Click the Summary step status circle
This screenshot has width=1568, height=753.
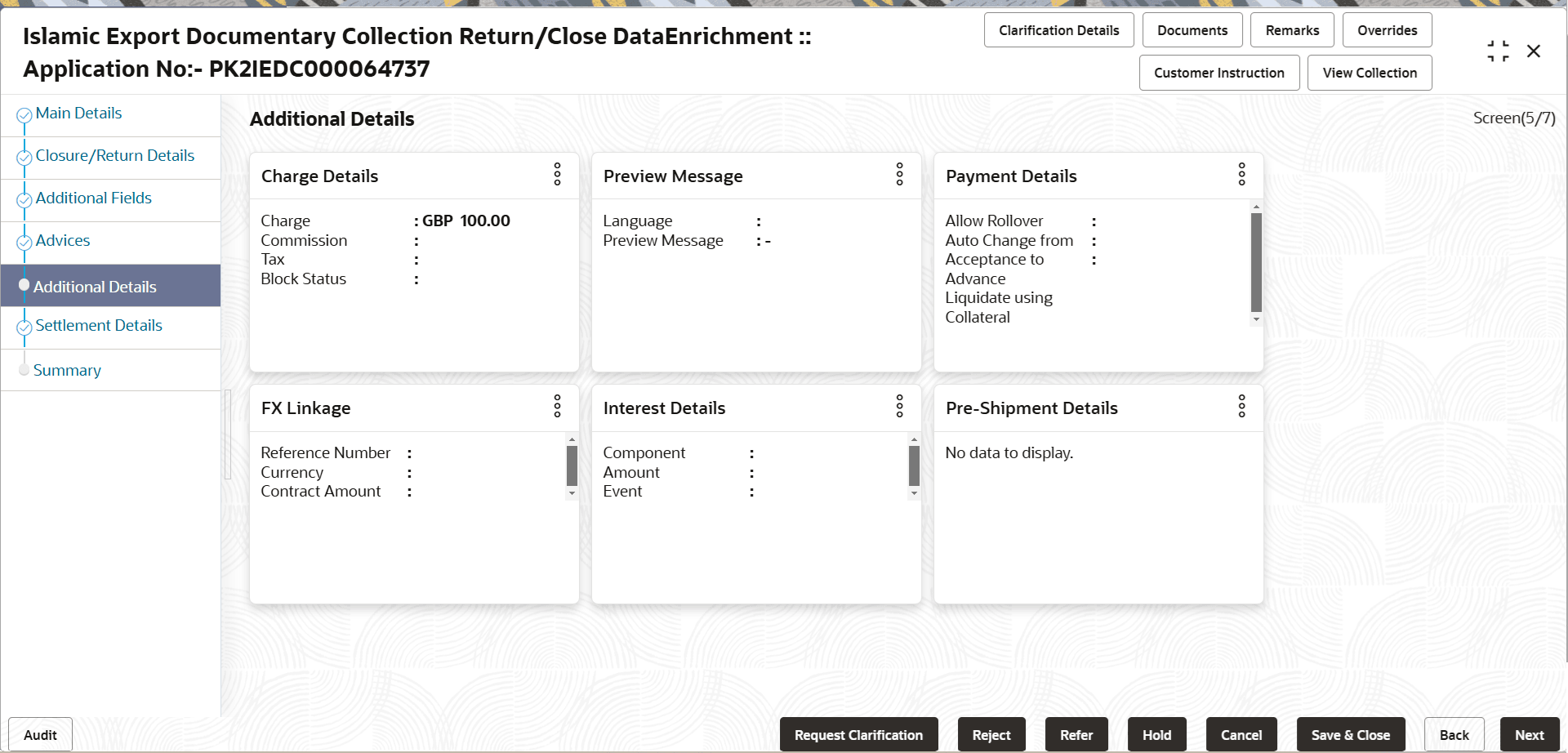tap(24, 369)
